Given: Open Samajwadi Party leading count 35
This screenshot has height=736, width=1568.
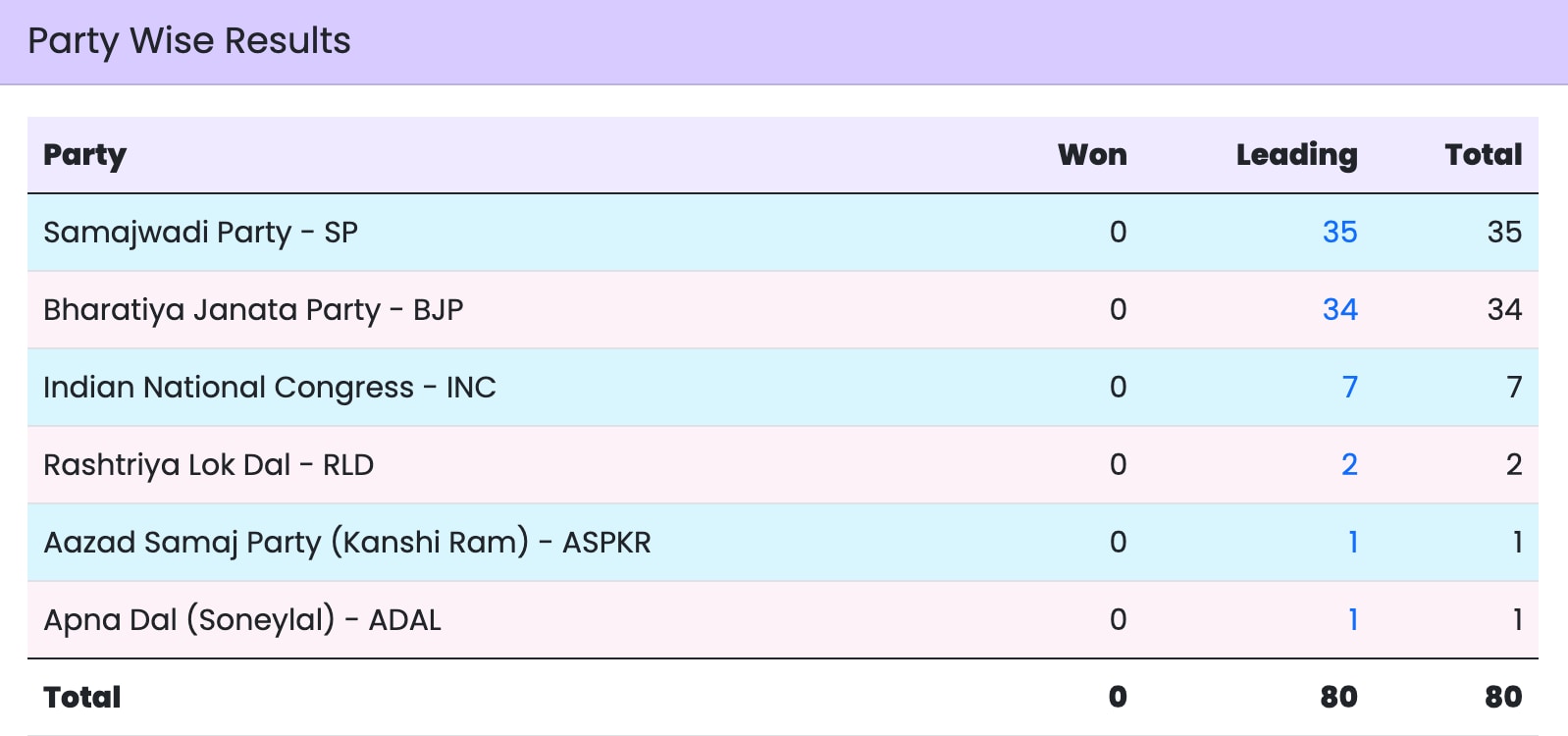Looking at the screenshot, I should [x=1339, y=232].
